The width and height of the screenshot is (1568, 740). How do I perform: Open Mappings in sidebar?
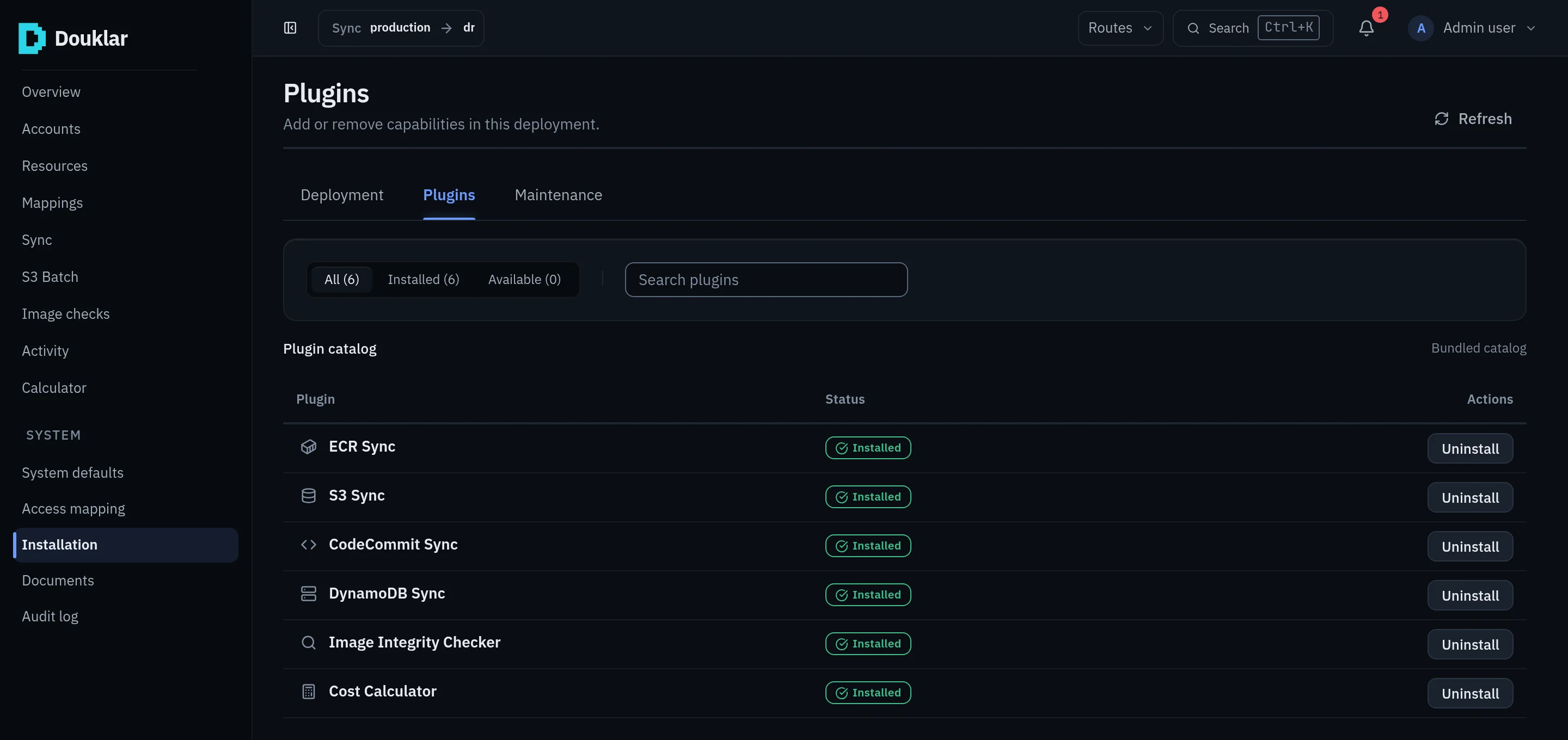52,203
